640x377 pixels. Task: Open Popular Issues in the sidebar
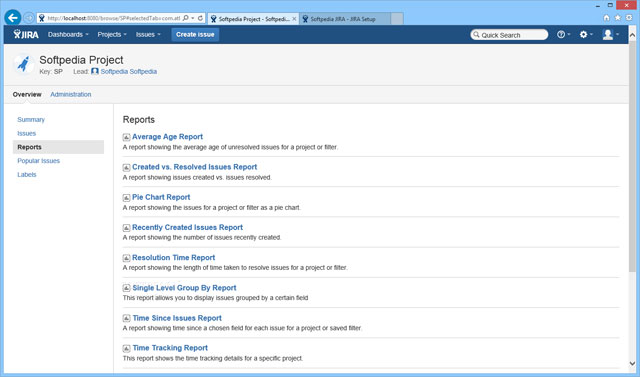(38, 161)
